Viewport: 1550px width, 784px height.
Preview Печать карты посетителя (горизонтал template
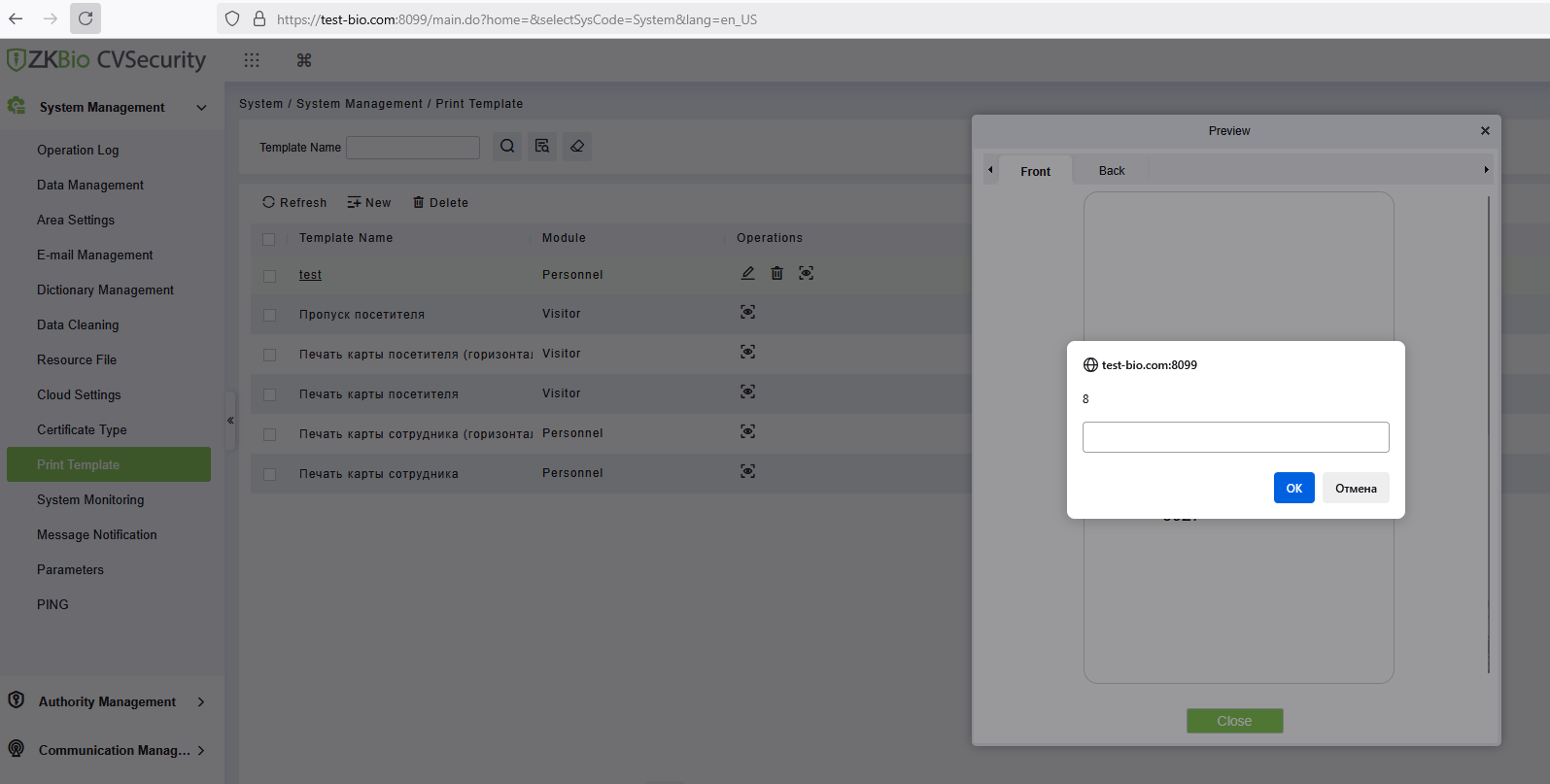[x=747, y=352]
